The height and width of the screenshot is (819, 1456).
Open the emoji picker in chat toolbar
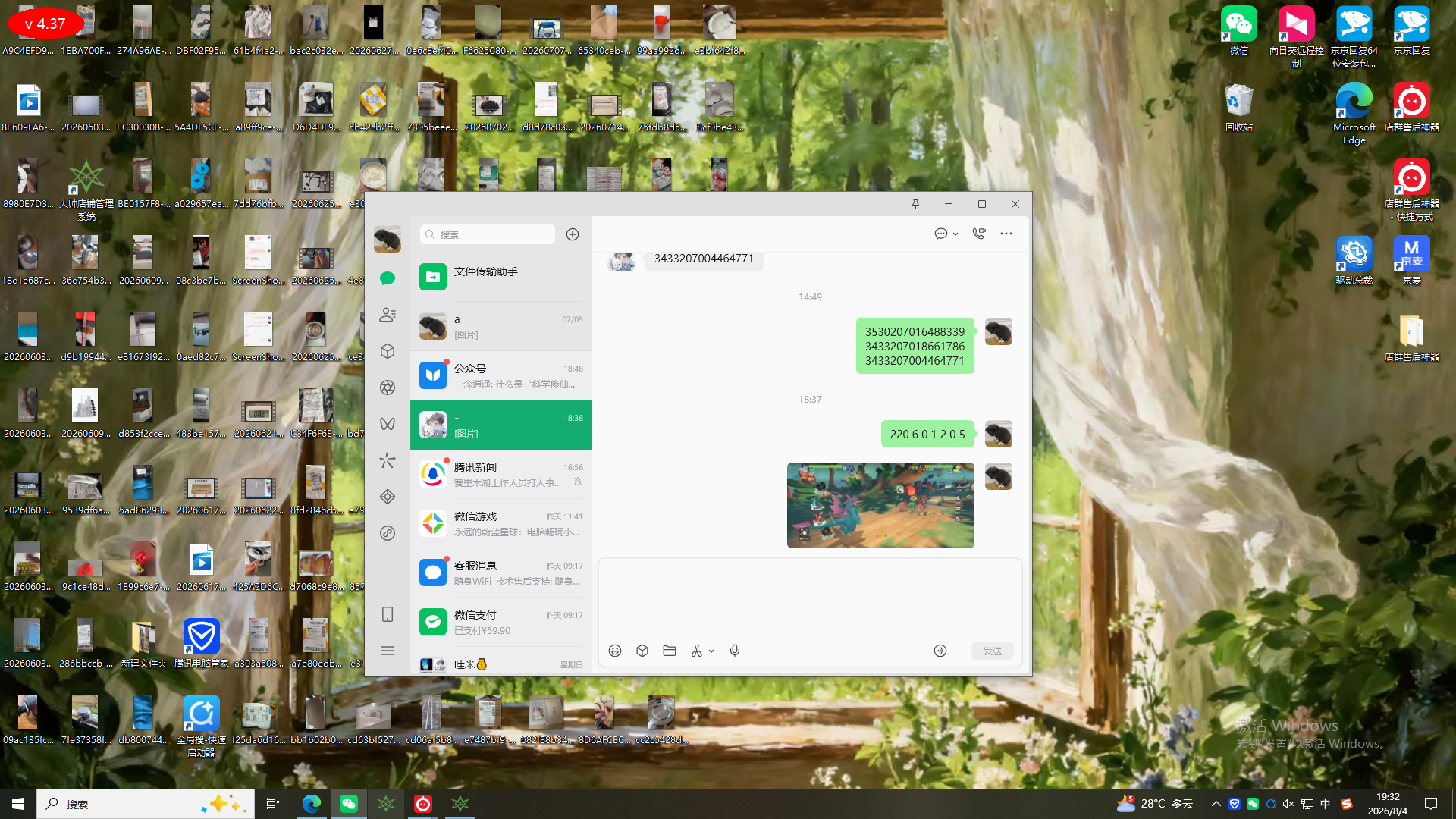coord(615,651)
